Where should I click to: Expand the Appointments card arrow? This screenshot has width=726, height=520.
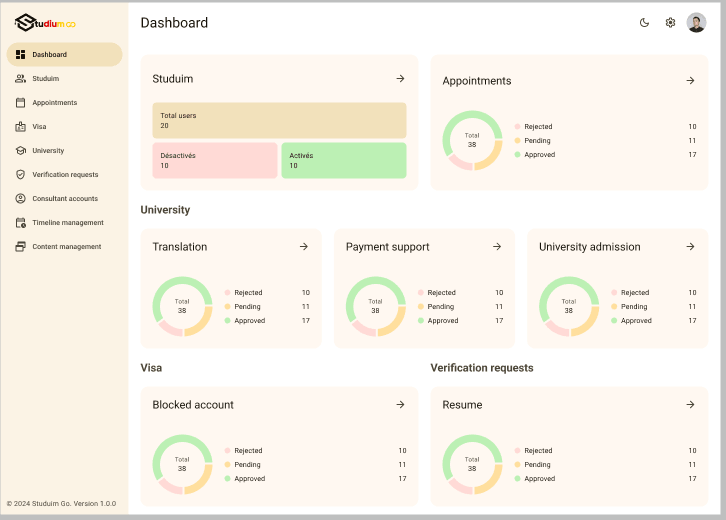tap(690, 81)
